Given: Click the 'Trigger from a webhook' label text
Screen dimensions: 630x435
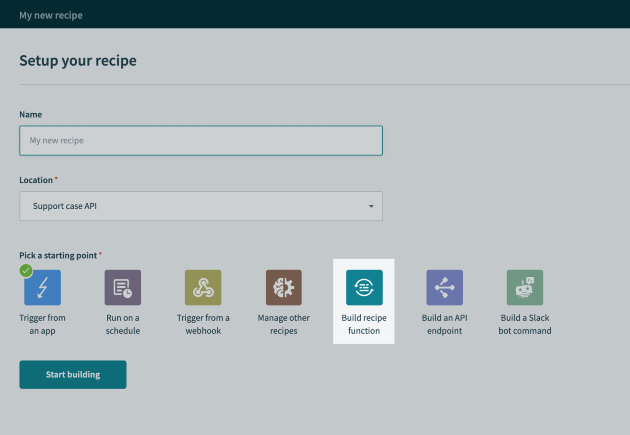Looking at the screenshot, I should pos(203,324).
